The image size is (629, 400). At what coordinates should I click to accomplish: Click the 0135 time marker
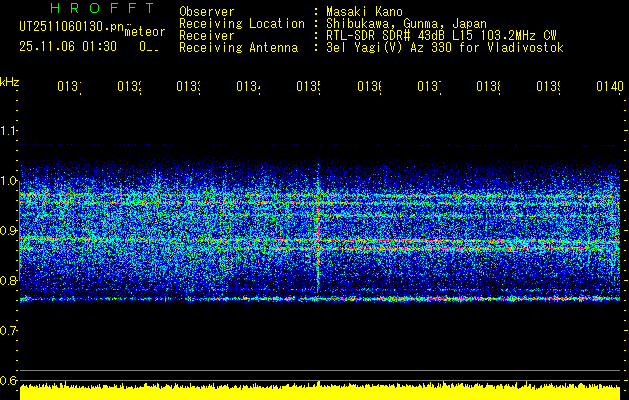(x=308, y=86)
